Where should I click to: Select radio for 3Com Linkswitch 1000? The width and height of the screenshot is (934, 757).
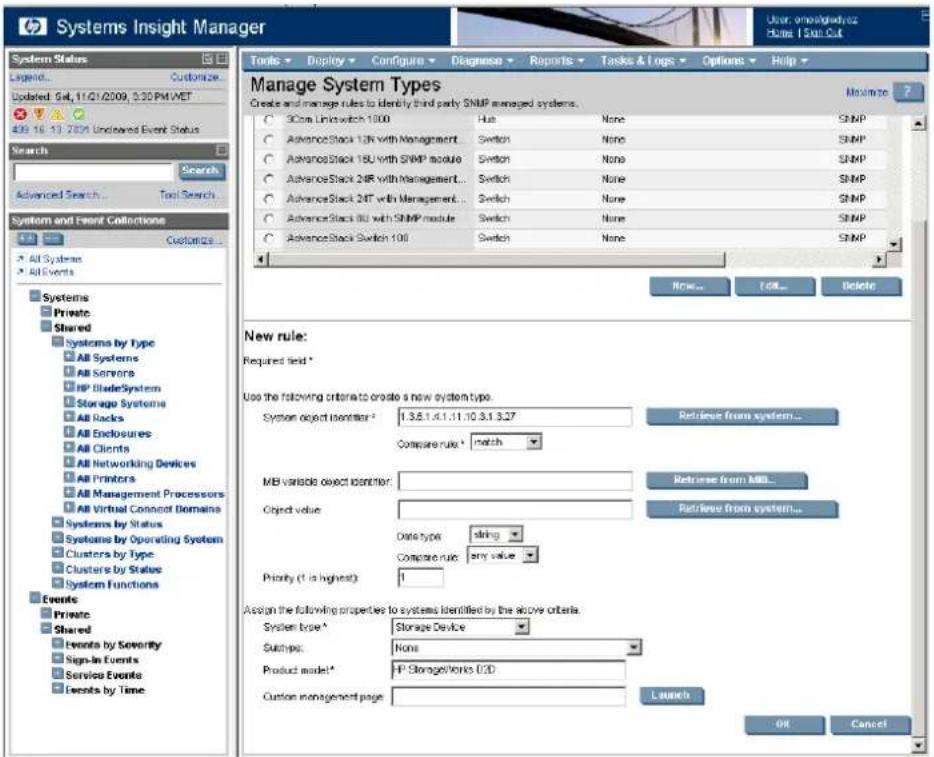point(269,120)
